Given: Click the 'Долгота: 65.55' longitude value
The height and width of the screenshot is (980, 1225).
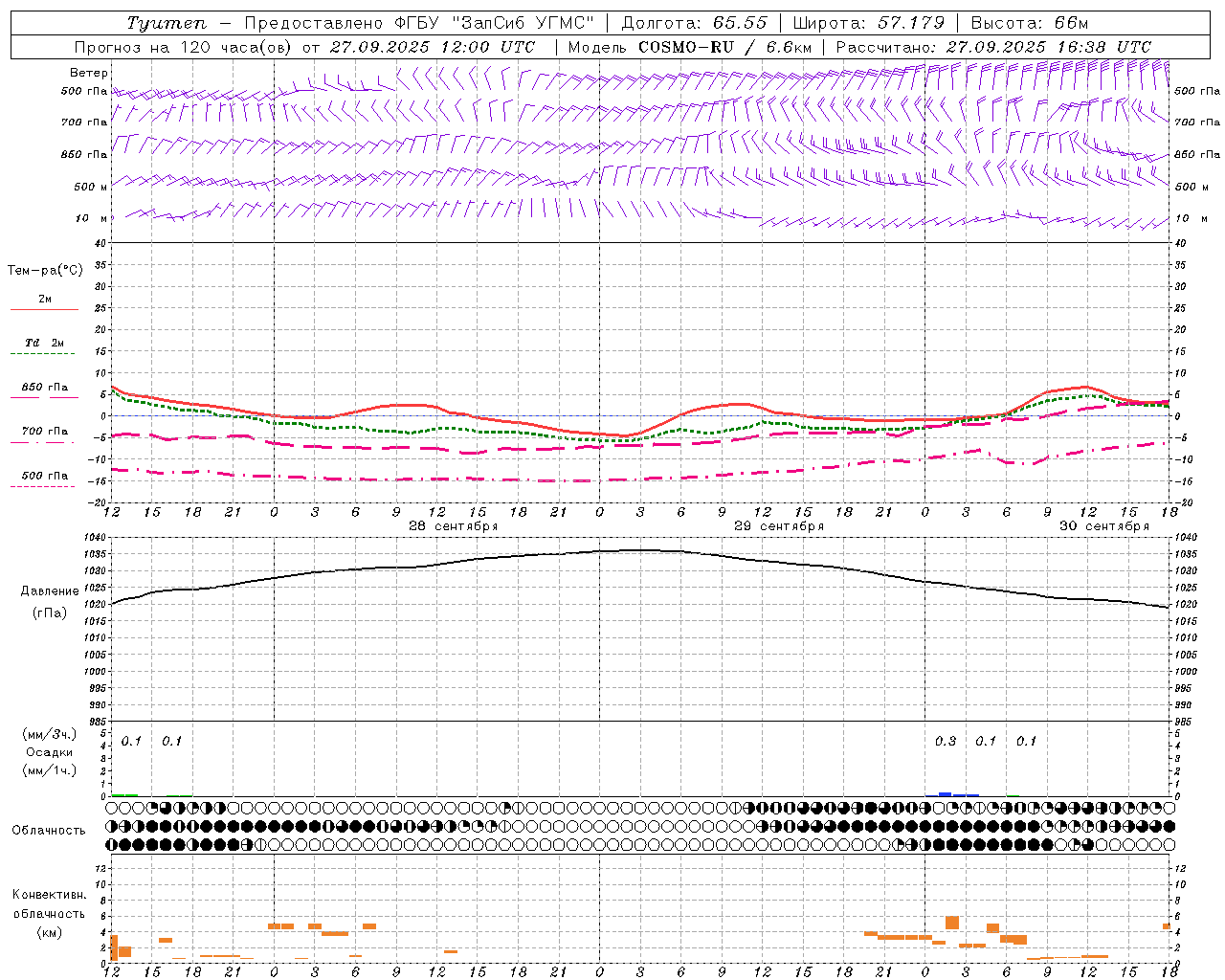Looking at the screenshot, I should 695,23.
